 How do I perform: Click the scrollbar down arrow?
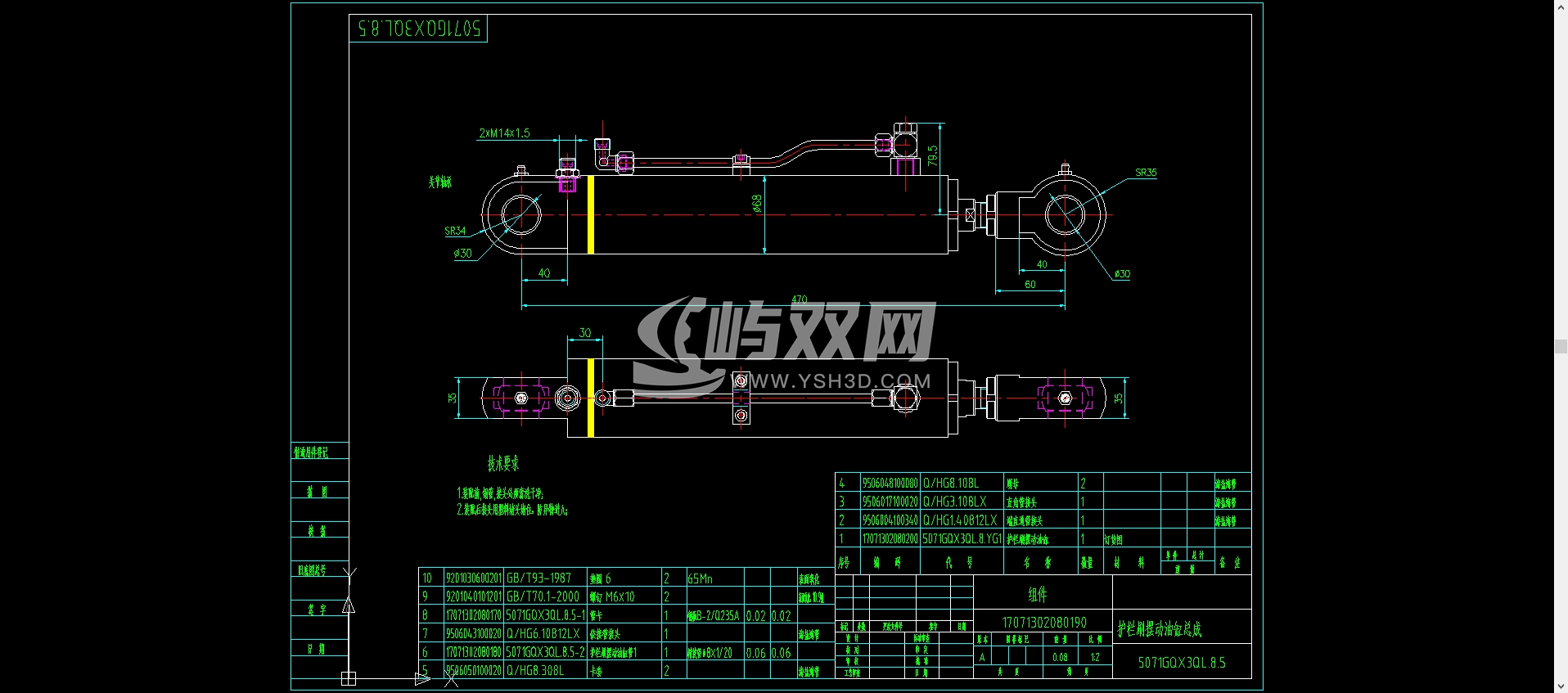click(1561, 686)
